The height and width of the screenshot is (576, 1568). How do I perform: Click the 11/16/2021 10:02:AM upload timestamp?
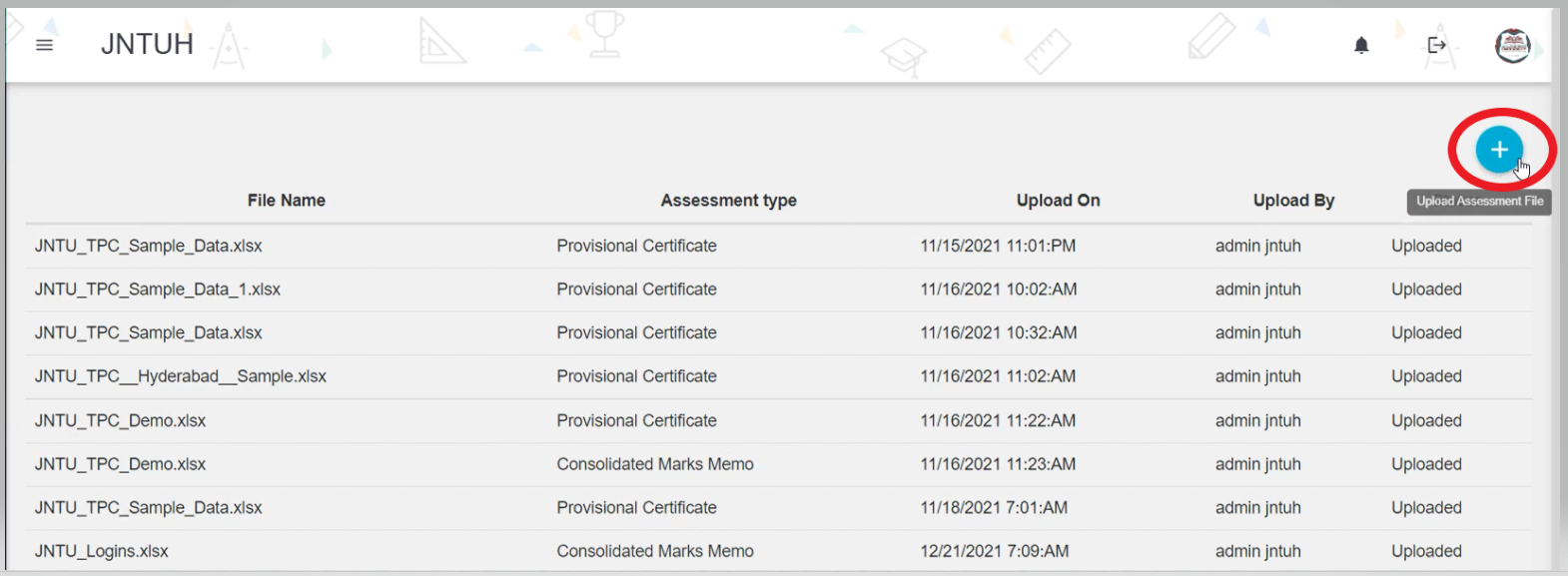point(999,289)
